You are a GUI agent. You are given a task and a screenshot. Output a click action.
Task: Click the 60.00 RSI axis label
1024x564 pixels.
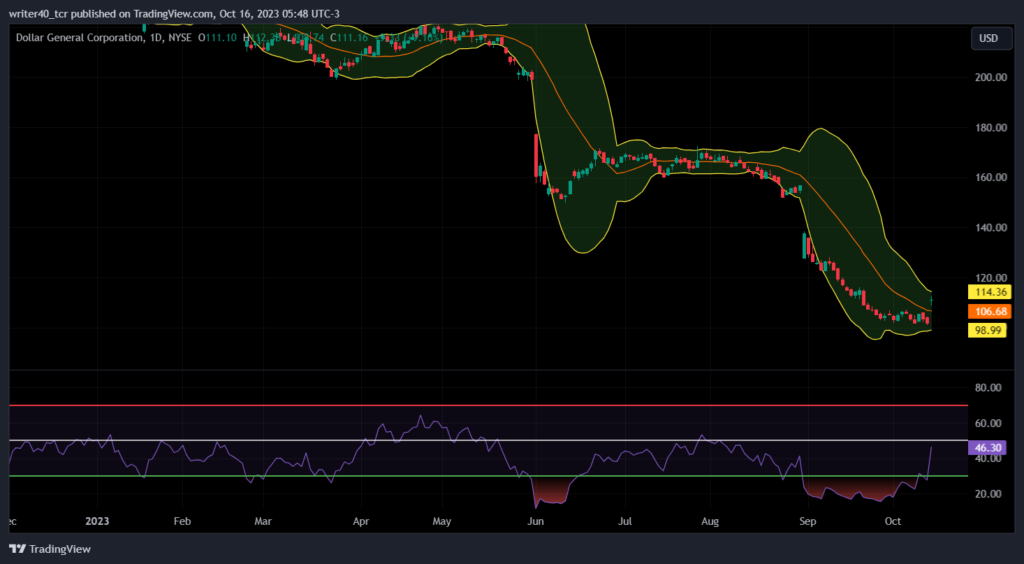(x=987, y=423)
